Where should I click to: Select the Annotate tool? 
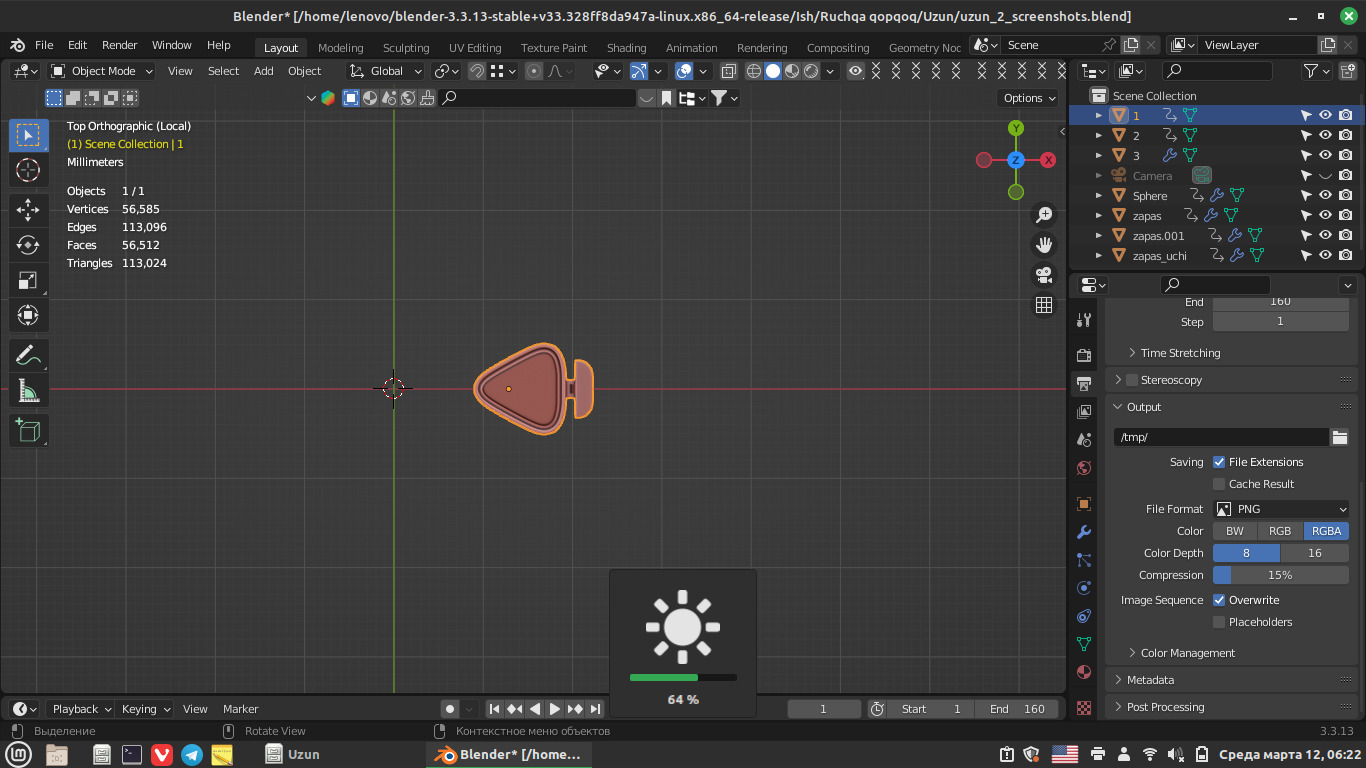point(28,356)
